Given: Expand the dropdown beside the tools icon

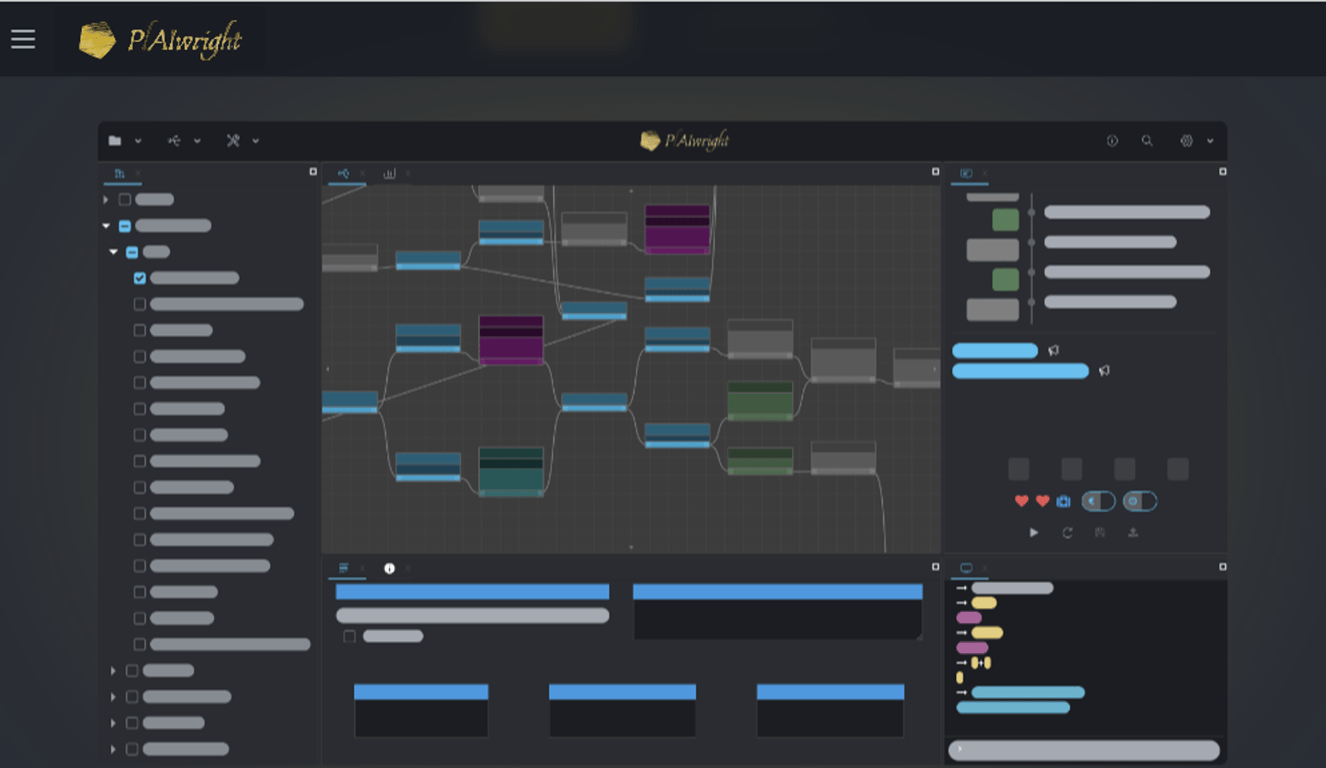Looking at the screenshot, I should (x=256, y=141).
